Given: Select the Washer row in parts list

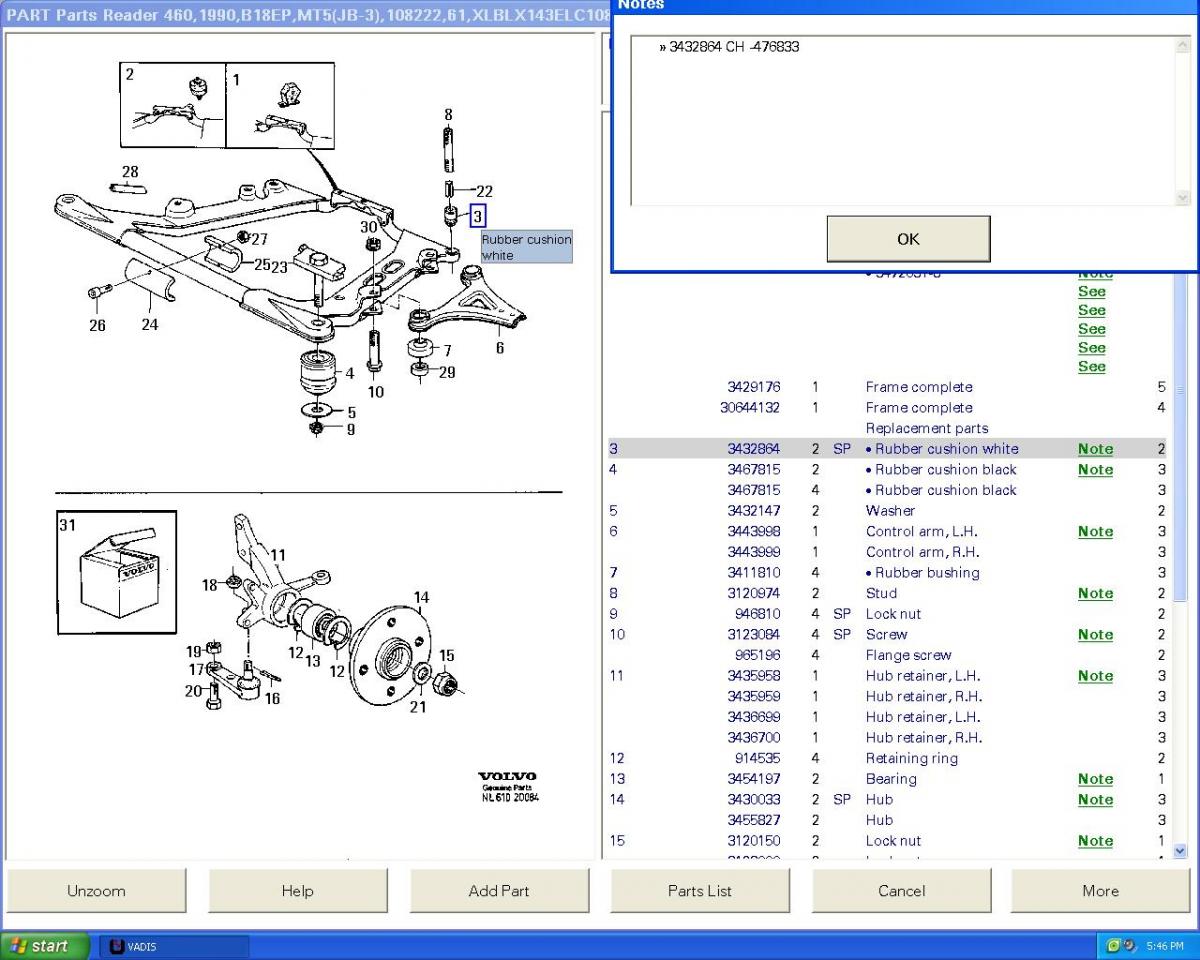Looking at the screenshot, I should pos(890,511).
